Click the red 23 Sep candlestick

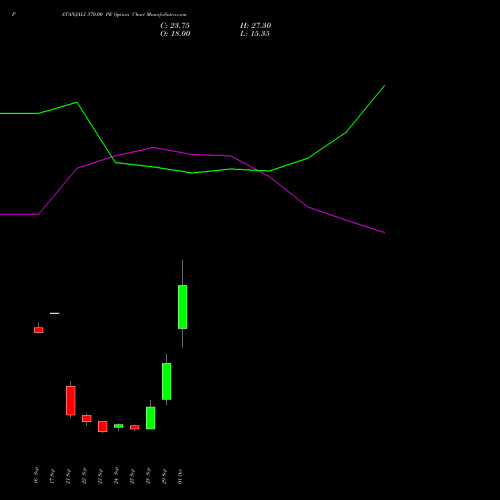point(103,426)
